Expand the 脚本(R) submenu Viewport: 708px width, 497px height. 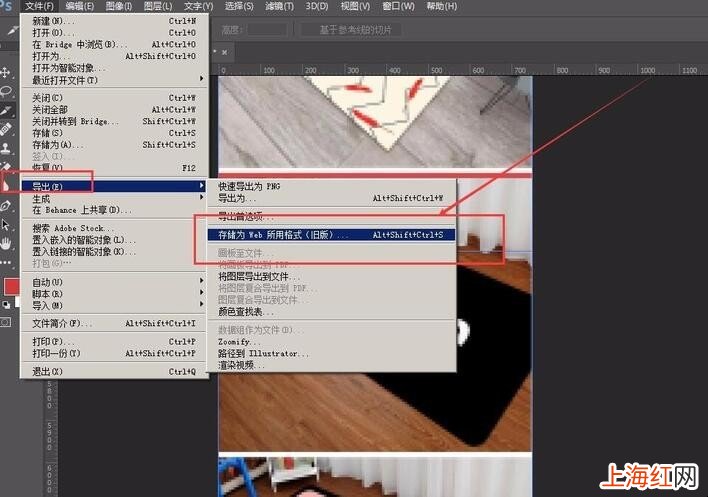[114, 294]
